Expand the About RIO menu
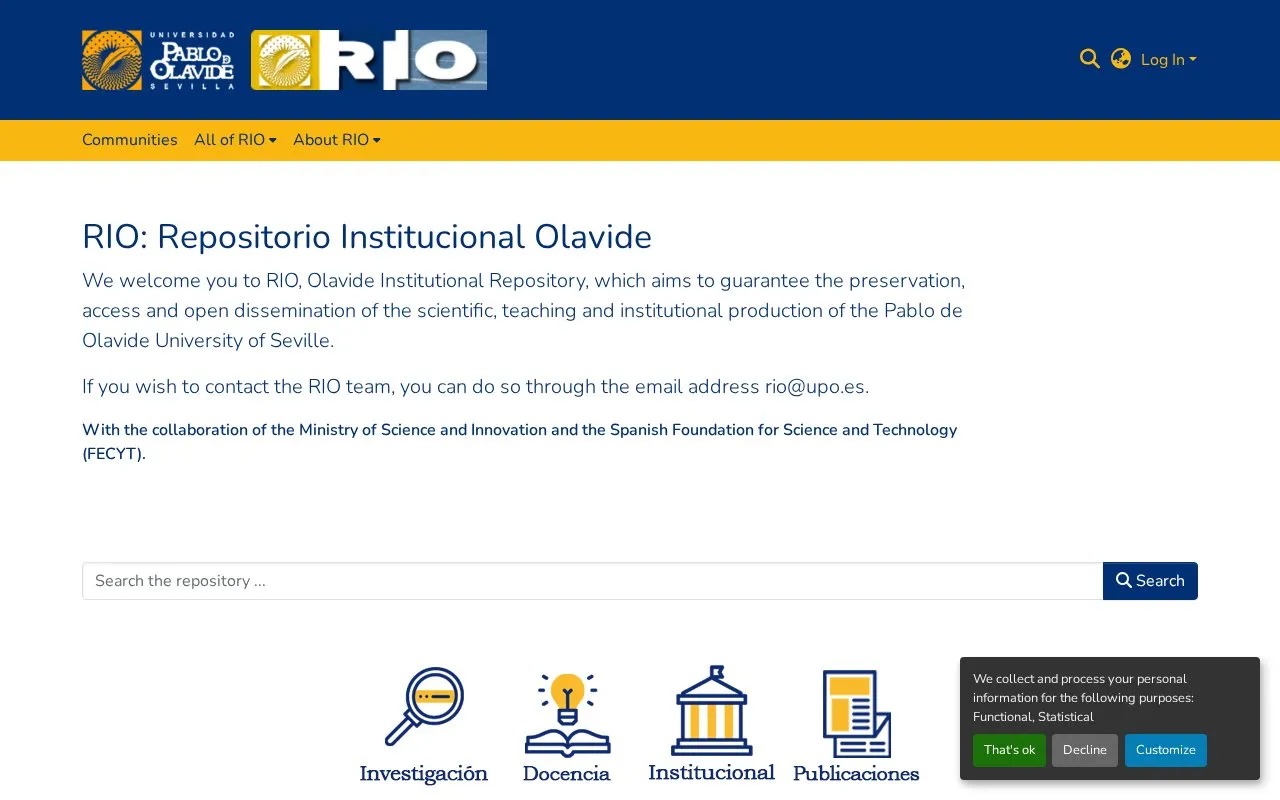 pyautogui.click(x=337, y=140)
